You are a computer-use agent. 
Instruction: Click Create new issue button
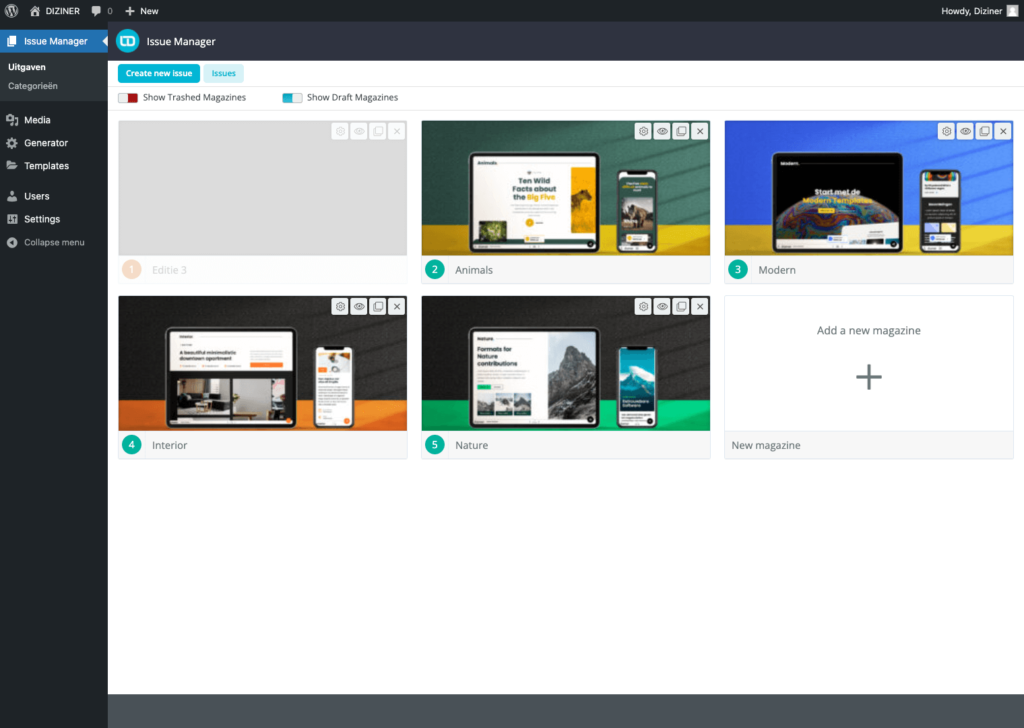[x=159, y=73]
